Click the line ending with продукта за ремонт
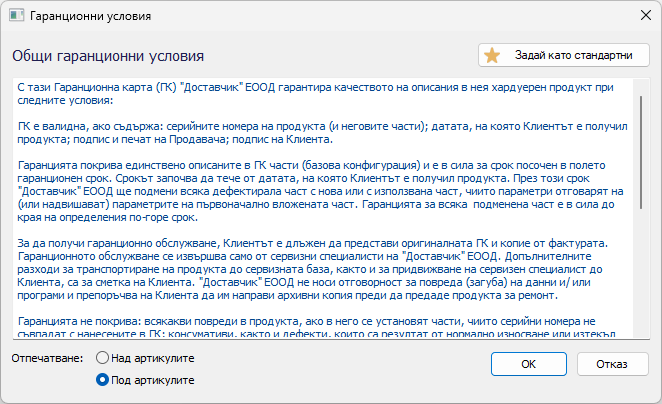 pyautogui.click(x=288, y=295)
